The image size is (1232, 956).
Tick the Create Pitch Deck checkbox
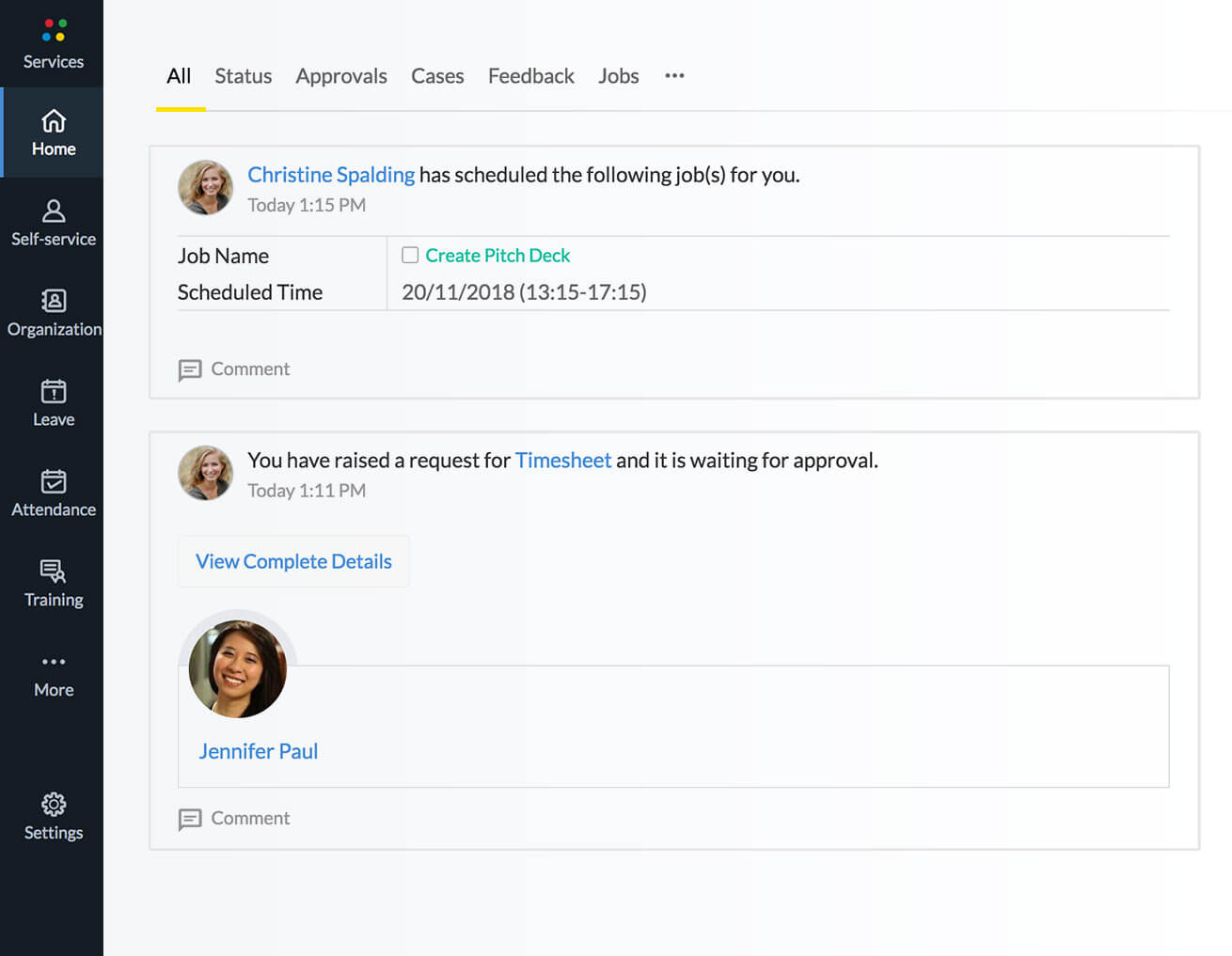tap(410, 255)
